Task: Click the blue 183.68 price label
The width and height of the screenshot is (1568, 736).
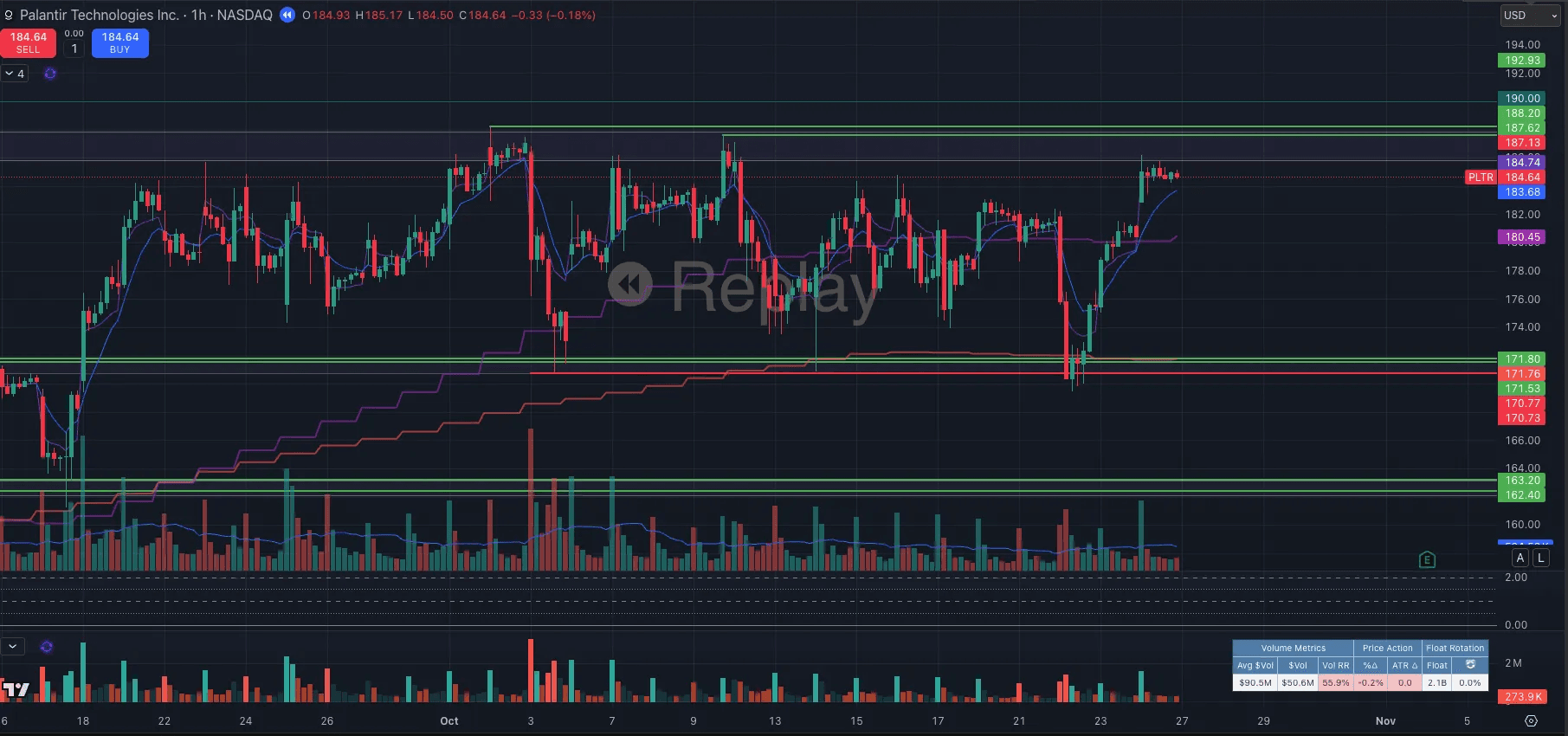Action: point(1522,192)
